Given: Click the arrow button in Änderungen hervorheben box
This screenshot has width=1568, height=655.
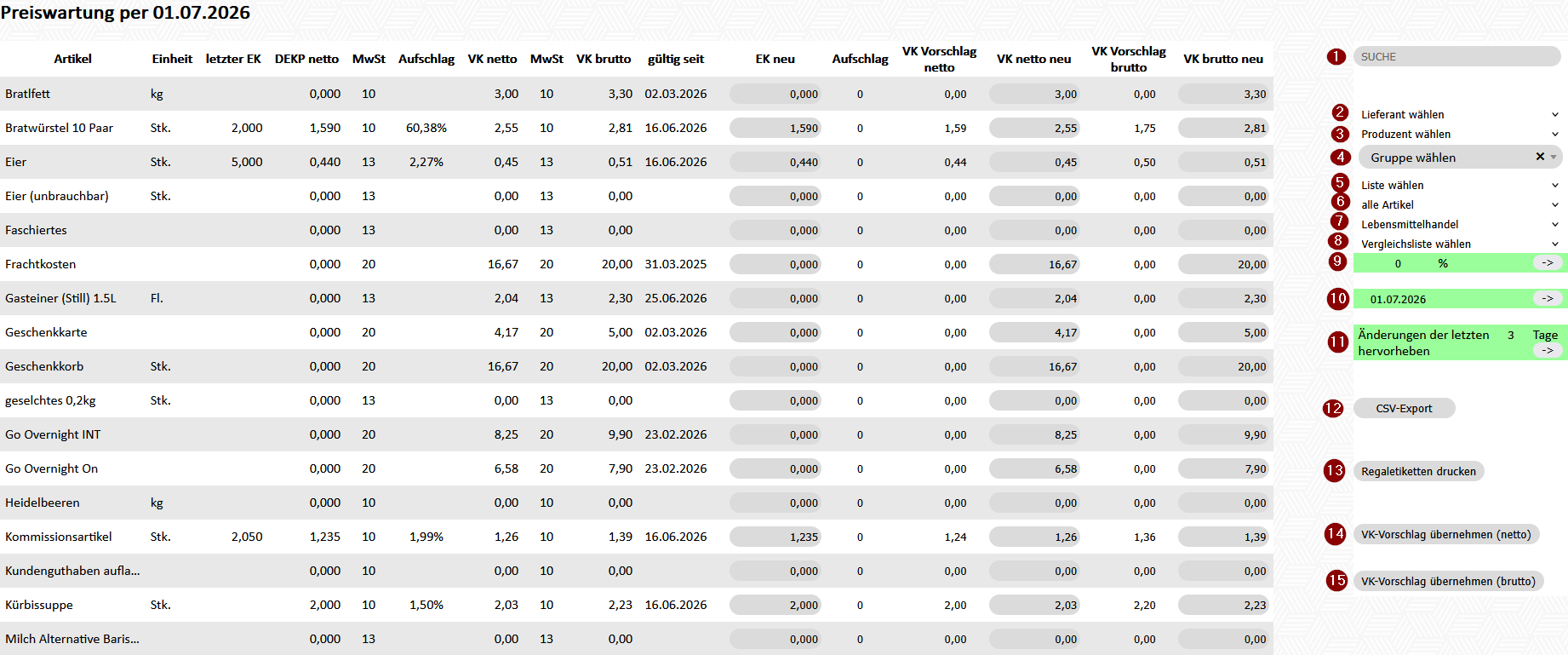Looking at the screenshot, I should (x=1548, y=351).
